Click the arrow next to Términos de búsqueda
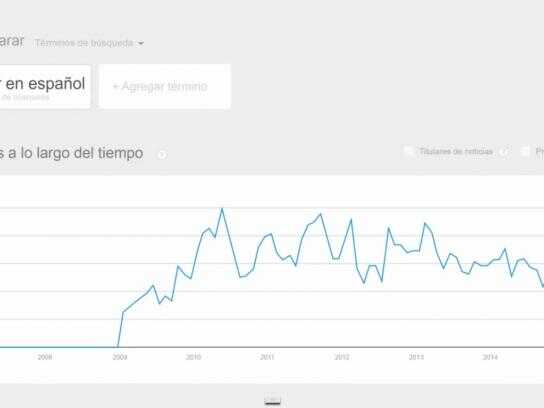This screenshot has height=408, width=544. pyautogui.click(x=141, y=43)
